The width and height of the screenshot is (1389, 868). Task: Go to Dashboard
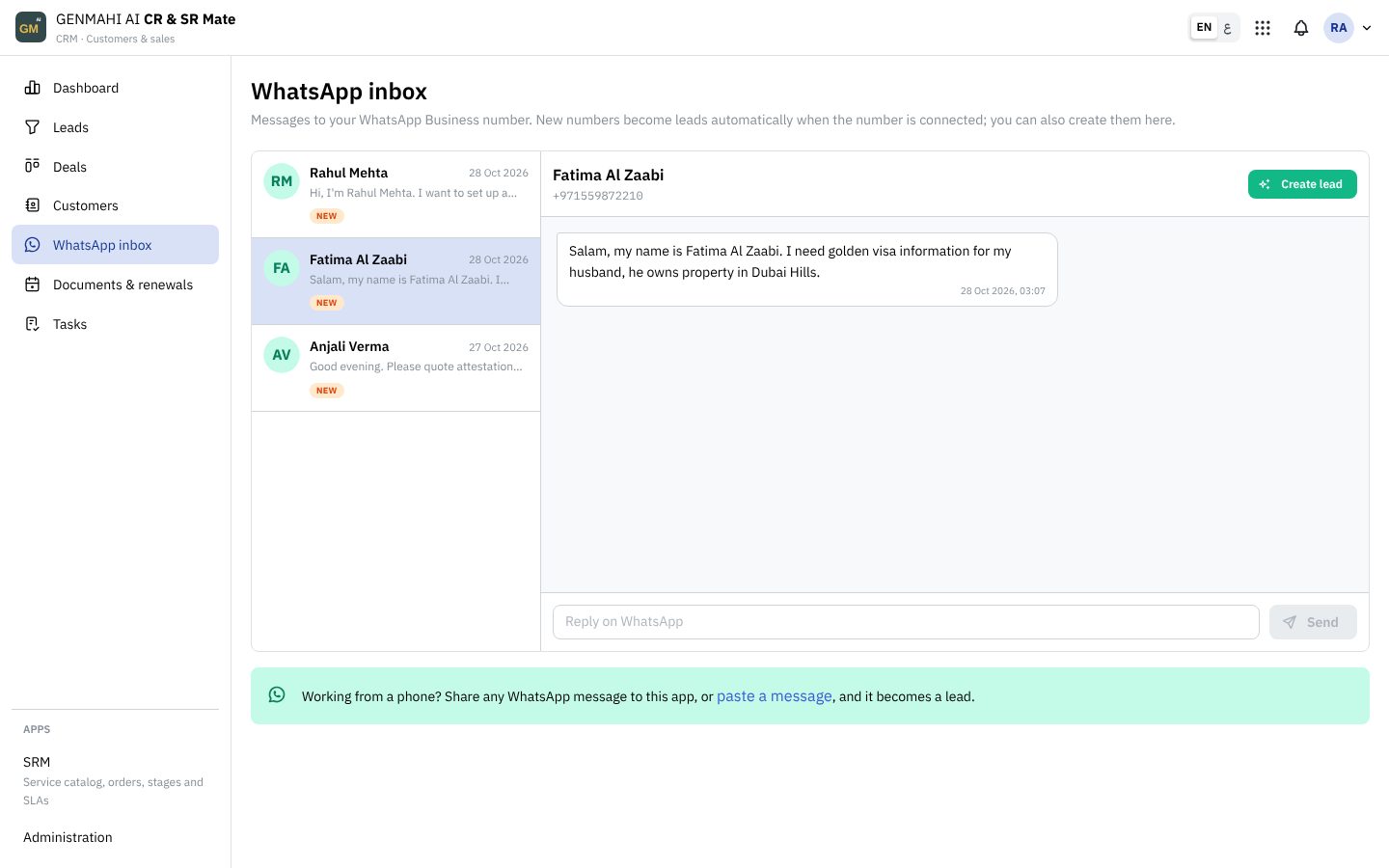click(x=115, y=88)
